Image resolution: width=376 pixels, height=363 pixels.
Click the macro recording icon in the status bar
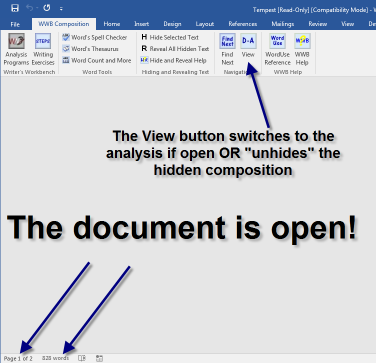(99, 358)
